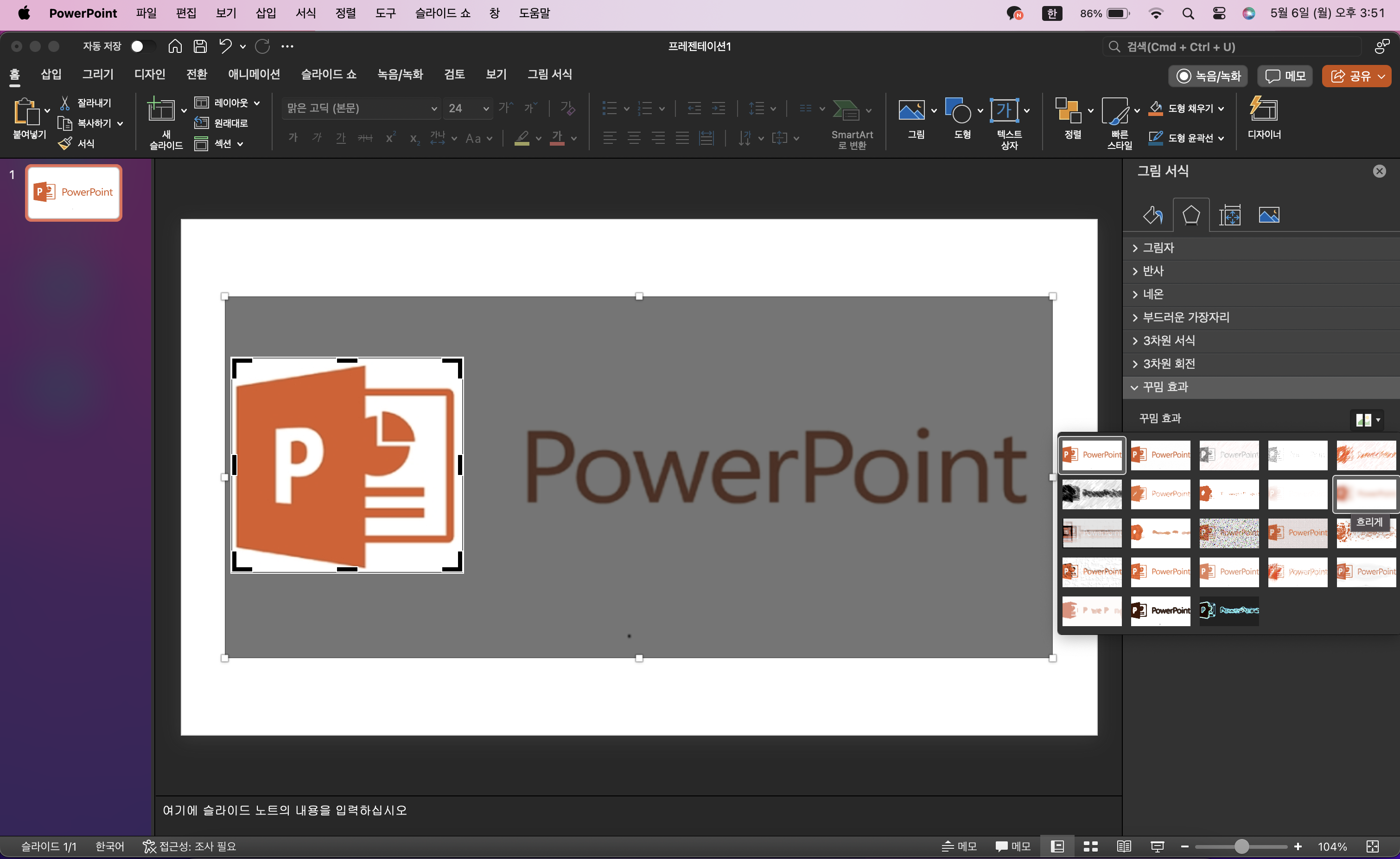Open the artistic effects preset dropdown button
The image size is (1400, 859).
point(1367,420)
